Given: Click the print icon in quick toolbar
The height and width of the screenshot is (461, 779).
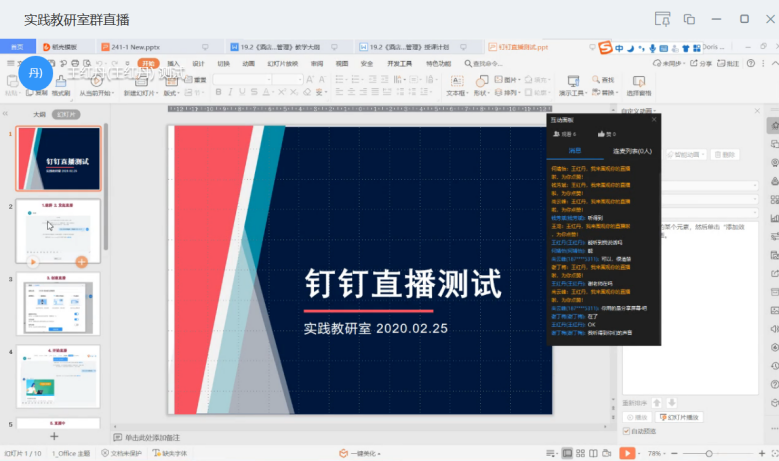Looking at the screenshot, I should pyautogui.click(x=75, y=64).
